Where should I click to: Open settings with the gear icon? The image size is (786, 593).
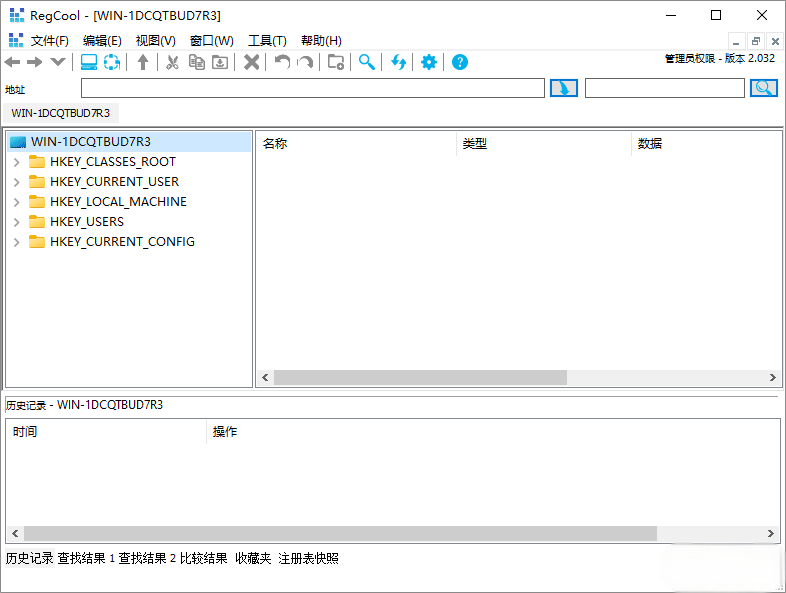tap(429, 62)
